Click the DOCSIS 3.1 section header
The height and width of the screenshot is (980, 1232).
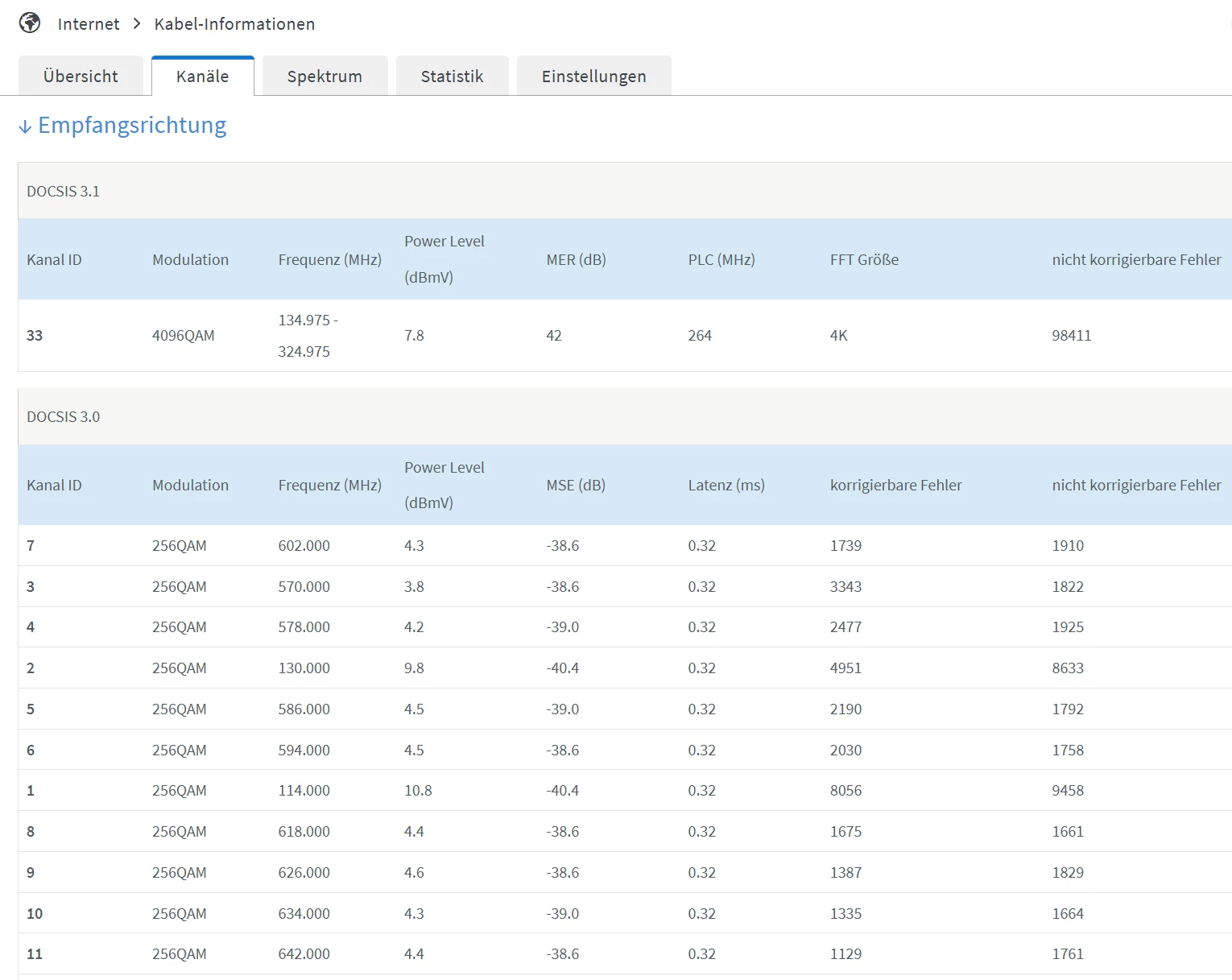(64, 192)
